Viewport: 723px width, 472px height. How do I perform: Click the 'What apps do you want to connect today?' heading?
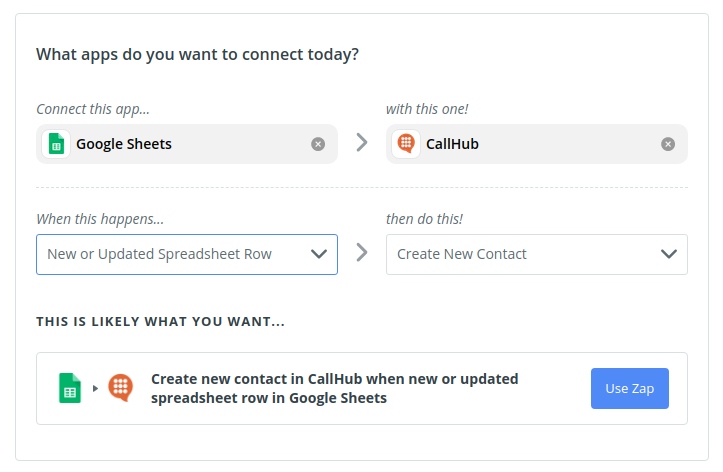[x=197, y=54]
